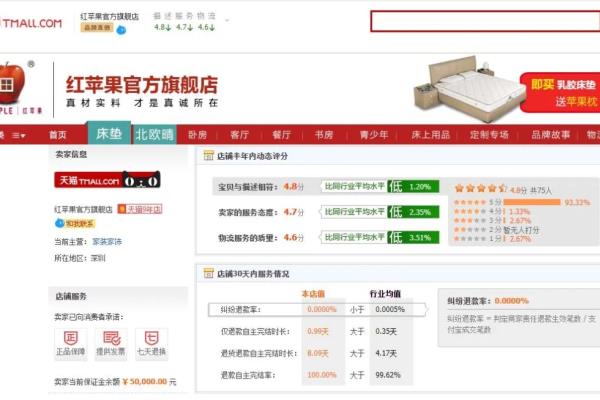Click the 天猫9年店 badge
The image size is (600, 400).
140,209
